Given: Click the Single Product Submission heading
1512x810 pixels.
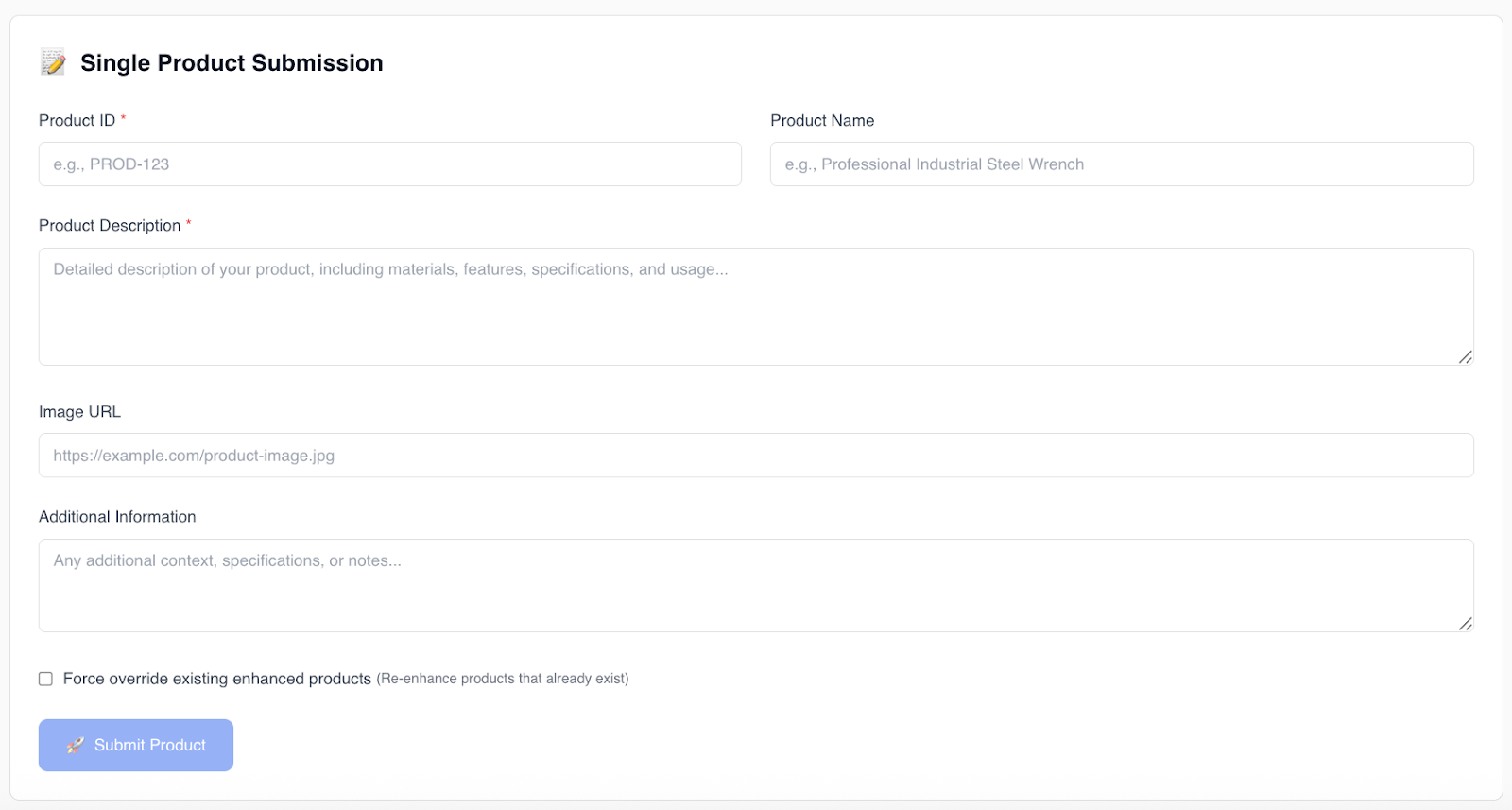Looking at the screenshot, I should pyautogui.click(x=232, y=63).
